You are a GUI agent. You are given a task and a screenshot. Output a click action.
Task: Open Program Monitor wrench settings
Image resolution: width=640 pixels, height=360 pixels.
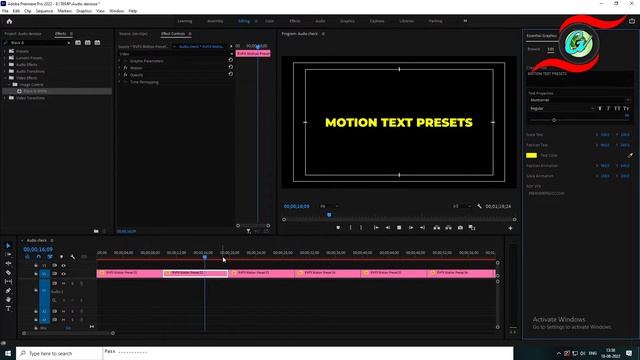(x=480, y=206)
